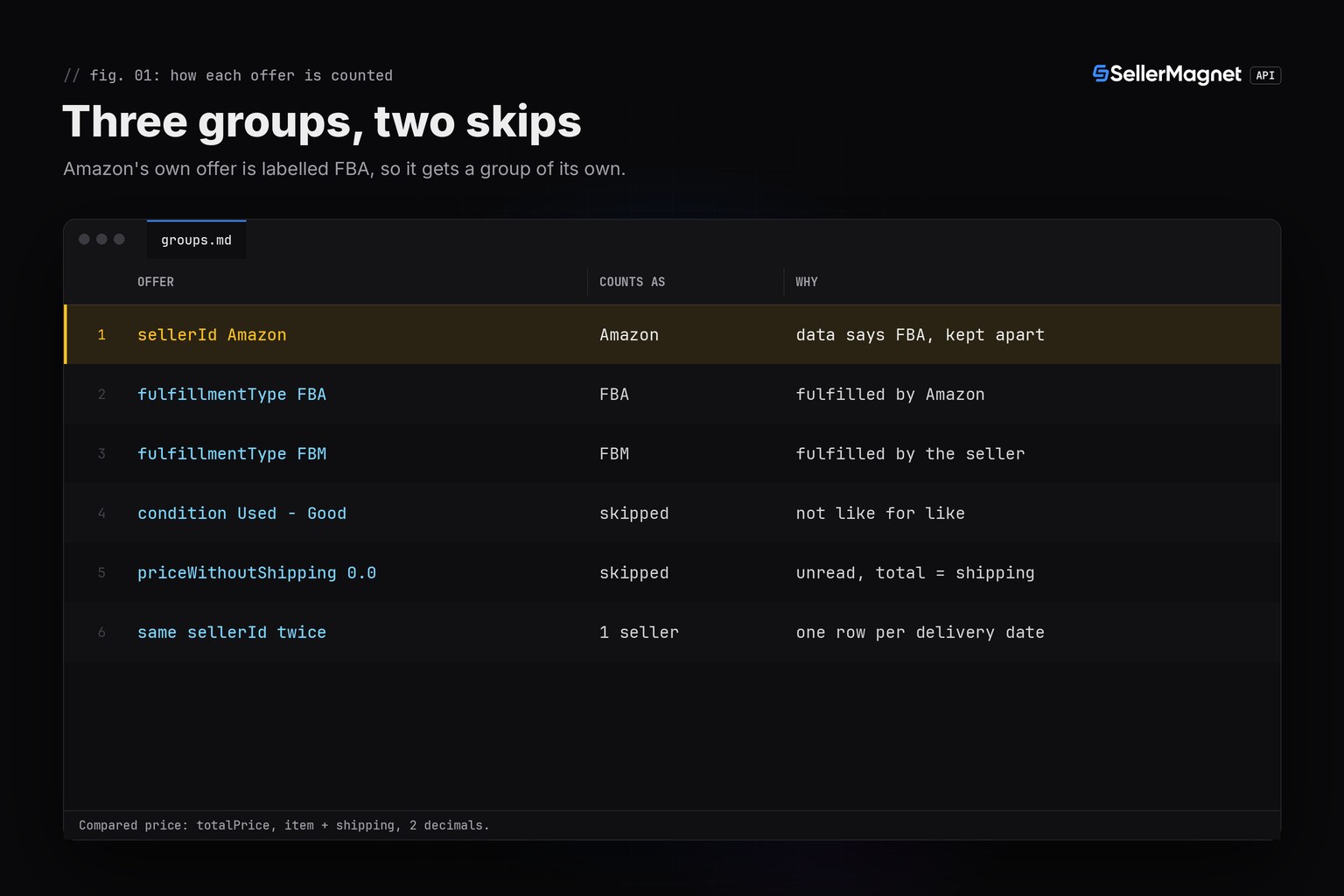Click the '1 seller' counts-as cell

tap(639, 633)
